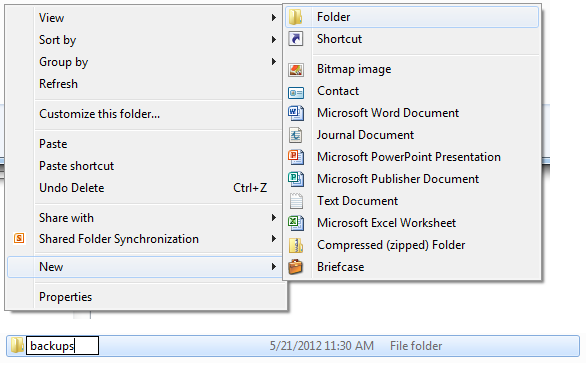Click the Excel Worksheet icon
Image resolution: width=587 pixels, height=366 pixels.
coord(296,223)
